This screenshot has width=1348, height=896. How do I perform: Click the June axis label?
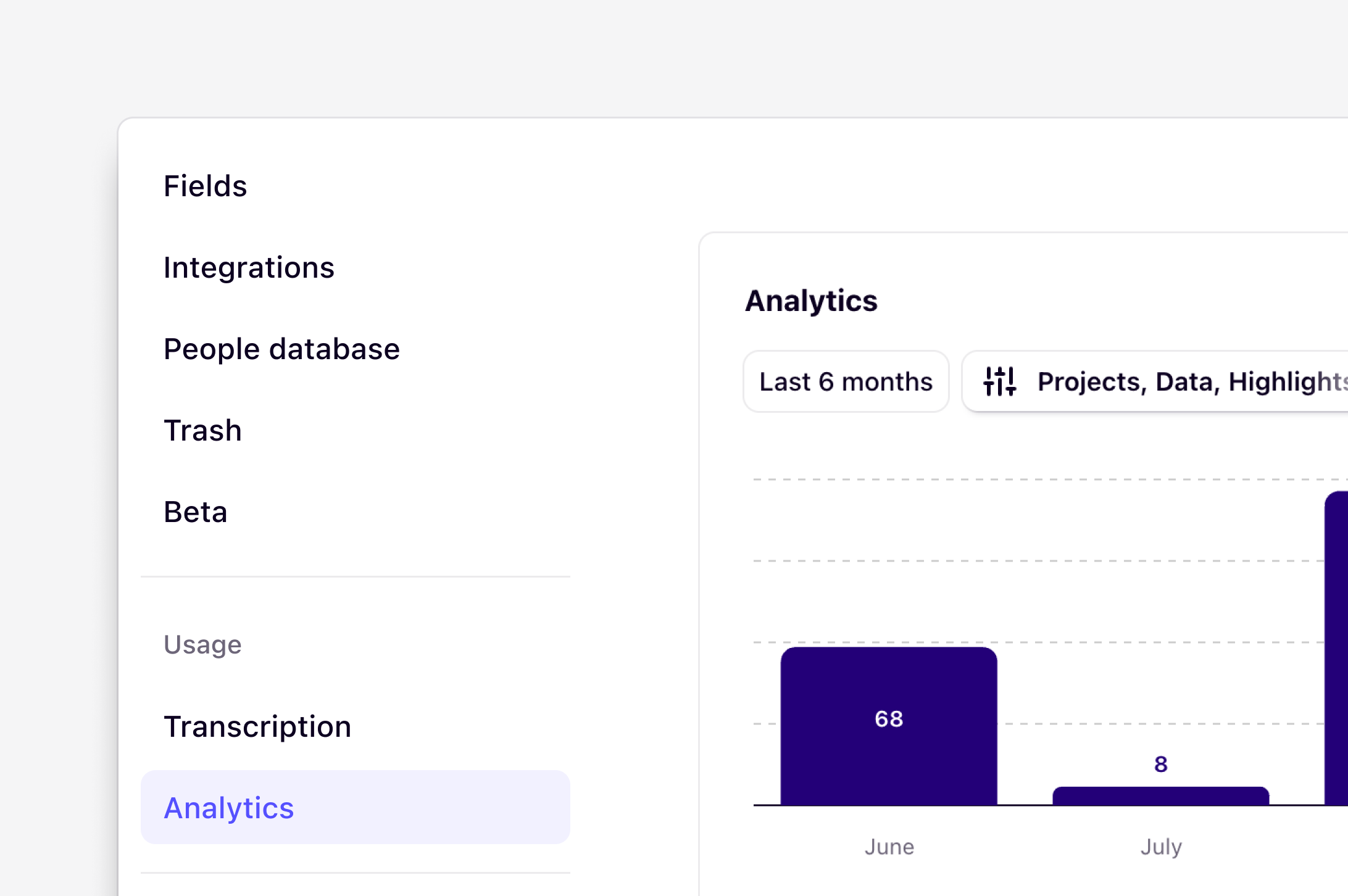[889, 846]
